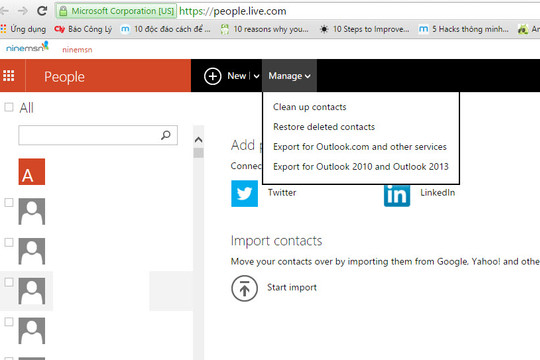Click the LinkedIn logo icon

tap(397, 195)
